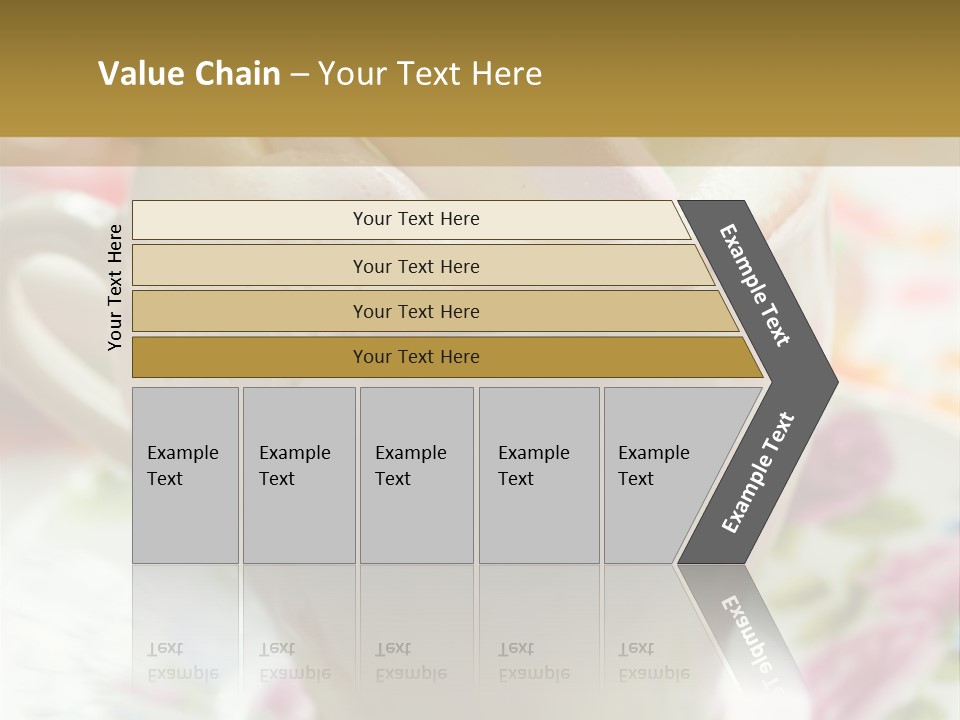Select the second "Your Text Here" bar from top
This screenshot has width=960, height=720.
click(x=415, y=266)
